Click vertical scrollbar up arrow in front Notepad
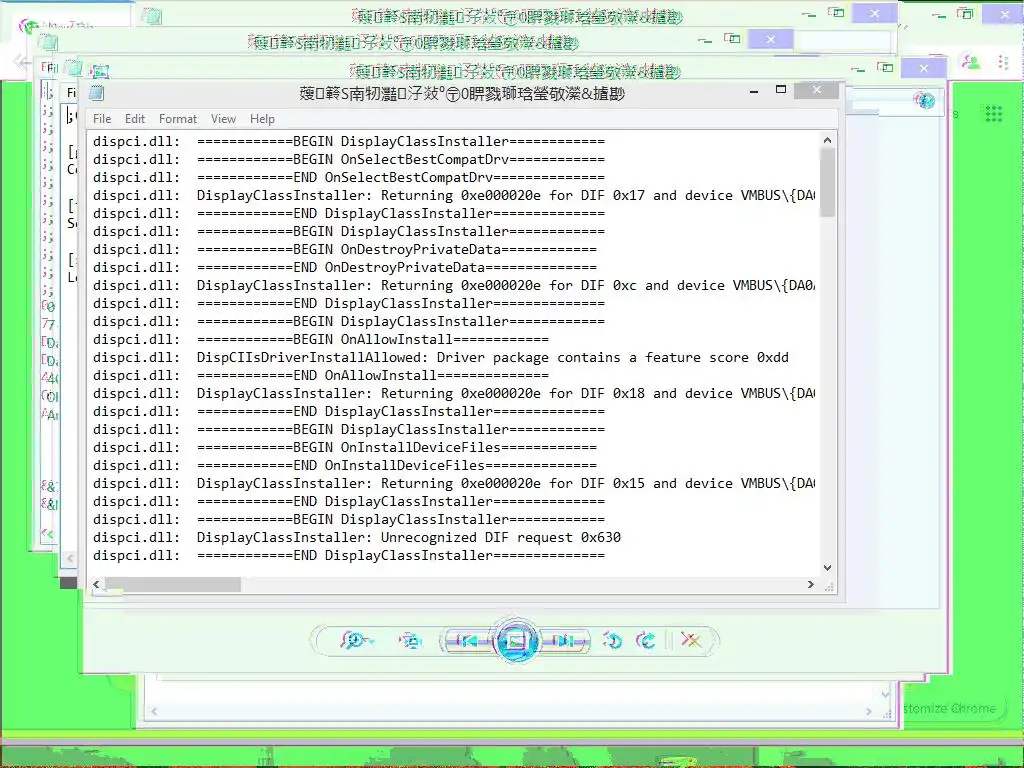The width and height of the screenshot is (1024, 768). (827, 140)
